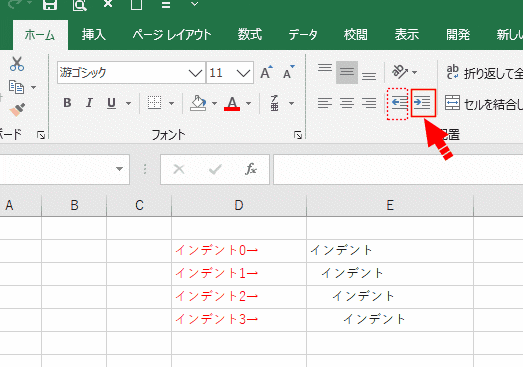Click the formula bar enter checkmark
This screenshot has height=367, width=523.
[x=215, y=169]
